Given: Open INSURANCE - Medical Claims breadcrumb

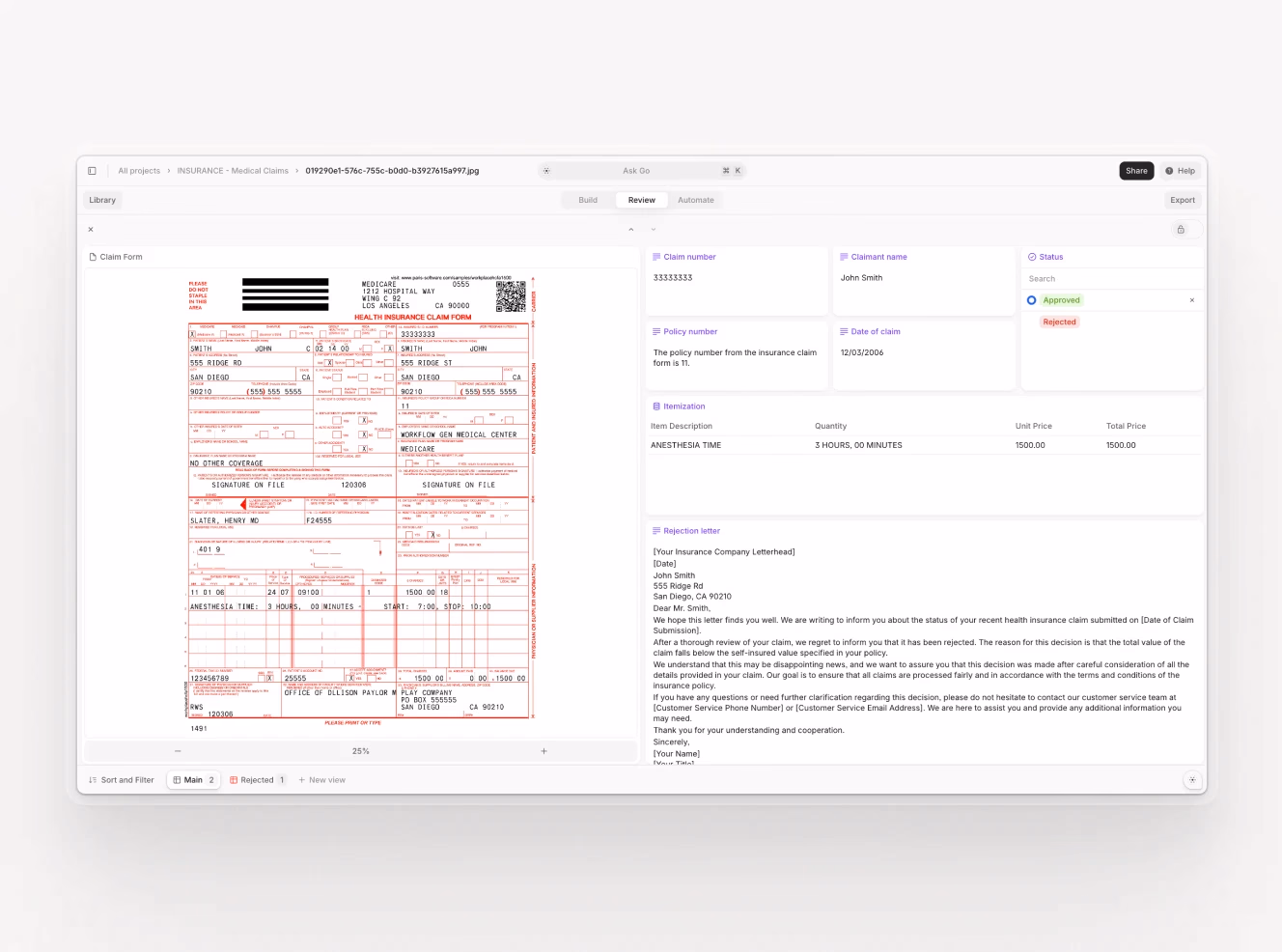Looking at the screenshot, I should (233, 171).
